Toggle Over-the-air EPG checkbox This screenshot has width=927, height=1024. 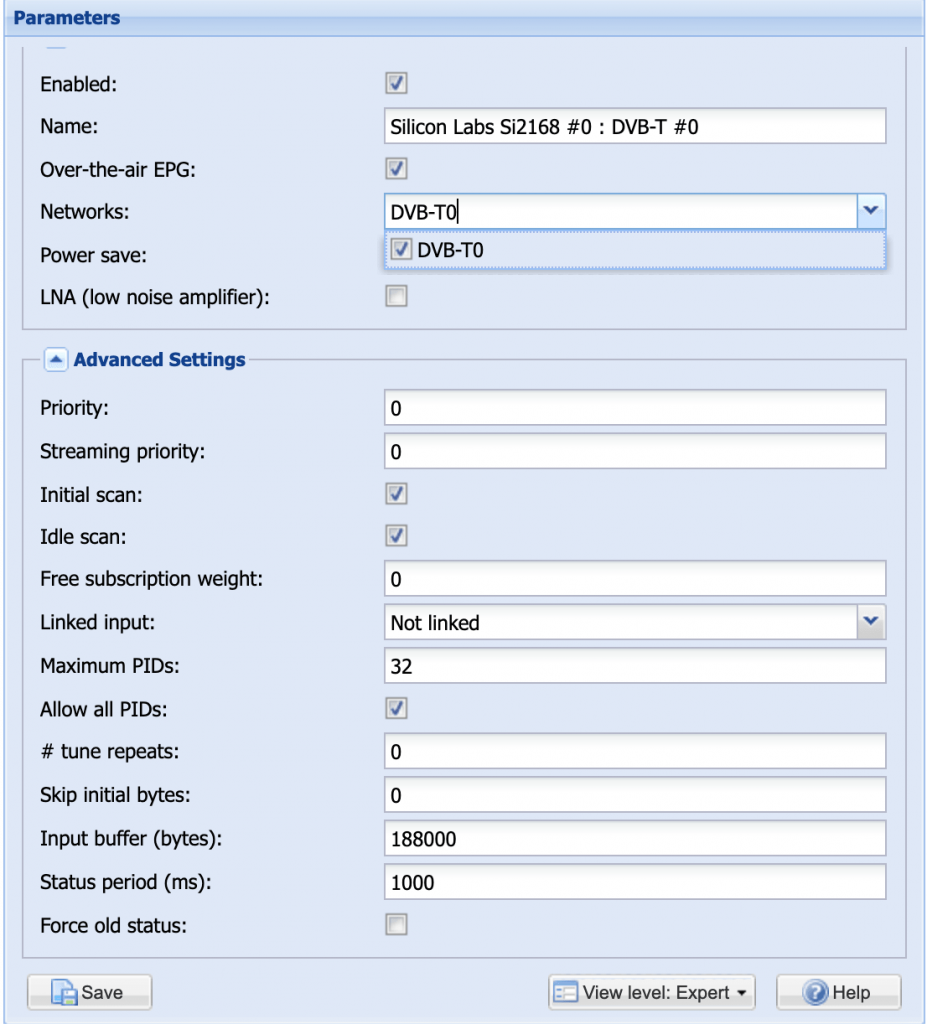pos(397,168)
